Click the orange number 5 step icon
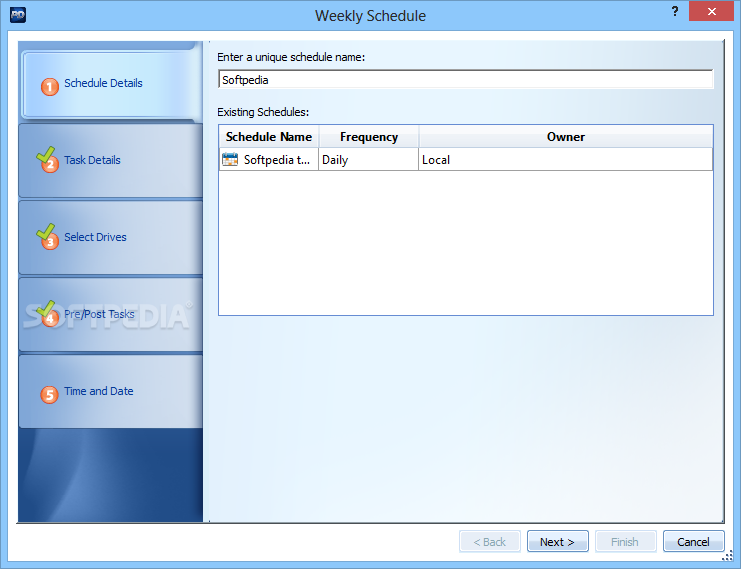 coord(50,395)
